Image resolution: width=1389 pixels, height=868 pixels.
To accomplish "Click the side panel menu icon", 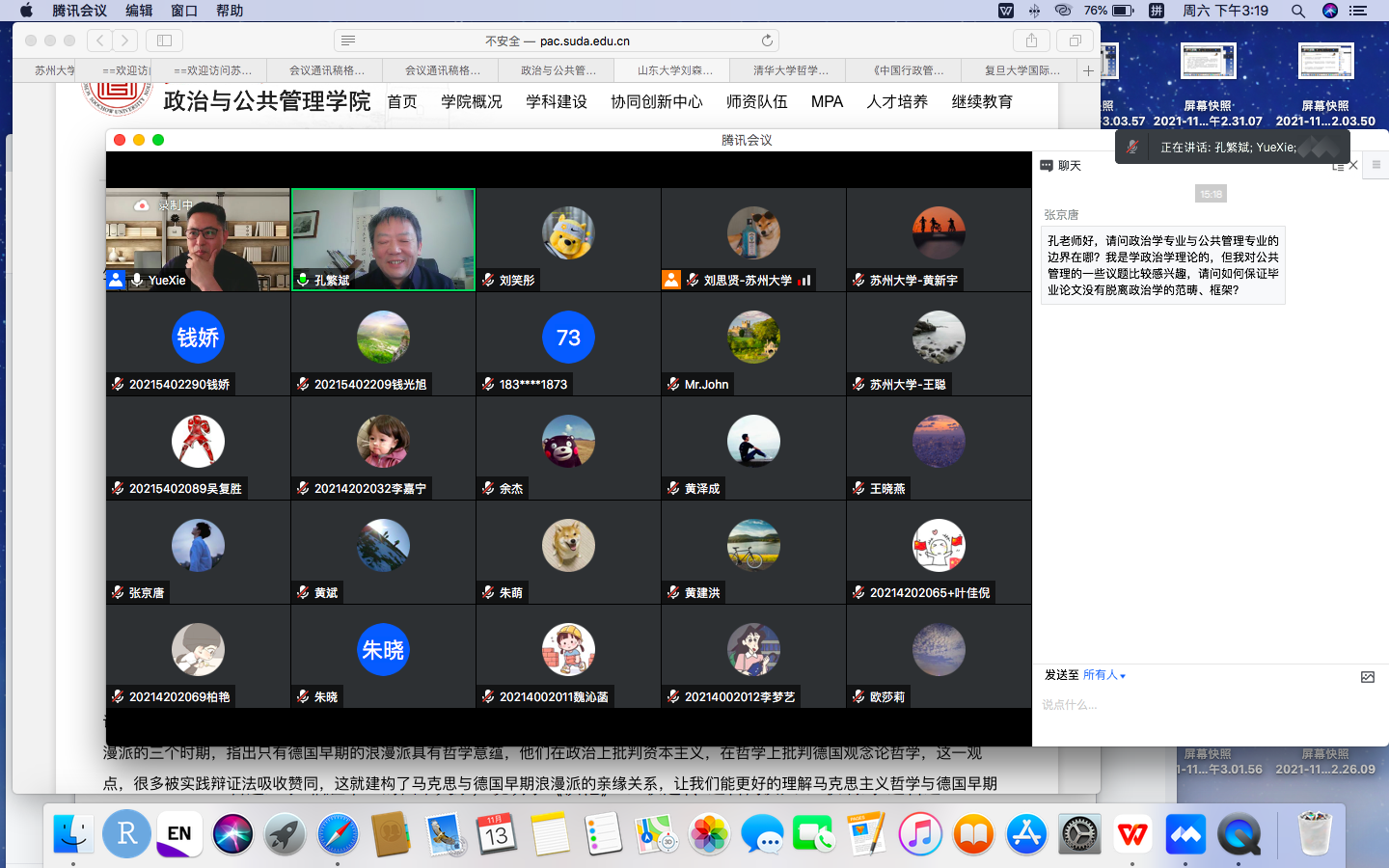I will point(1376,165).
